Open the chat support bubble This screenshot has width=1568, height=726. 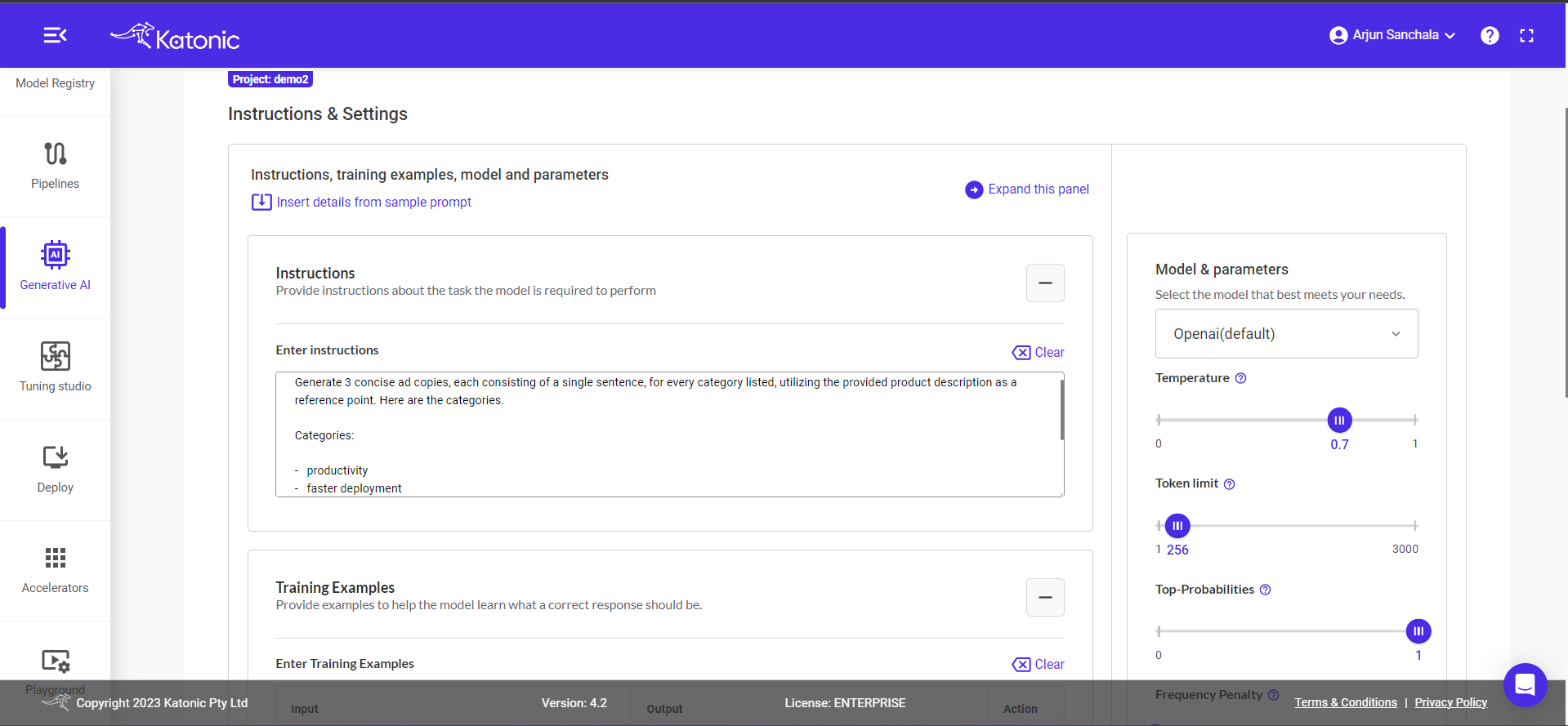1525,684
